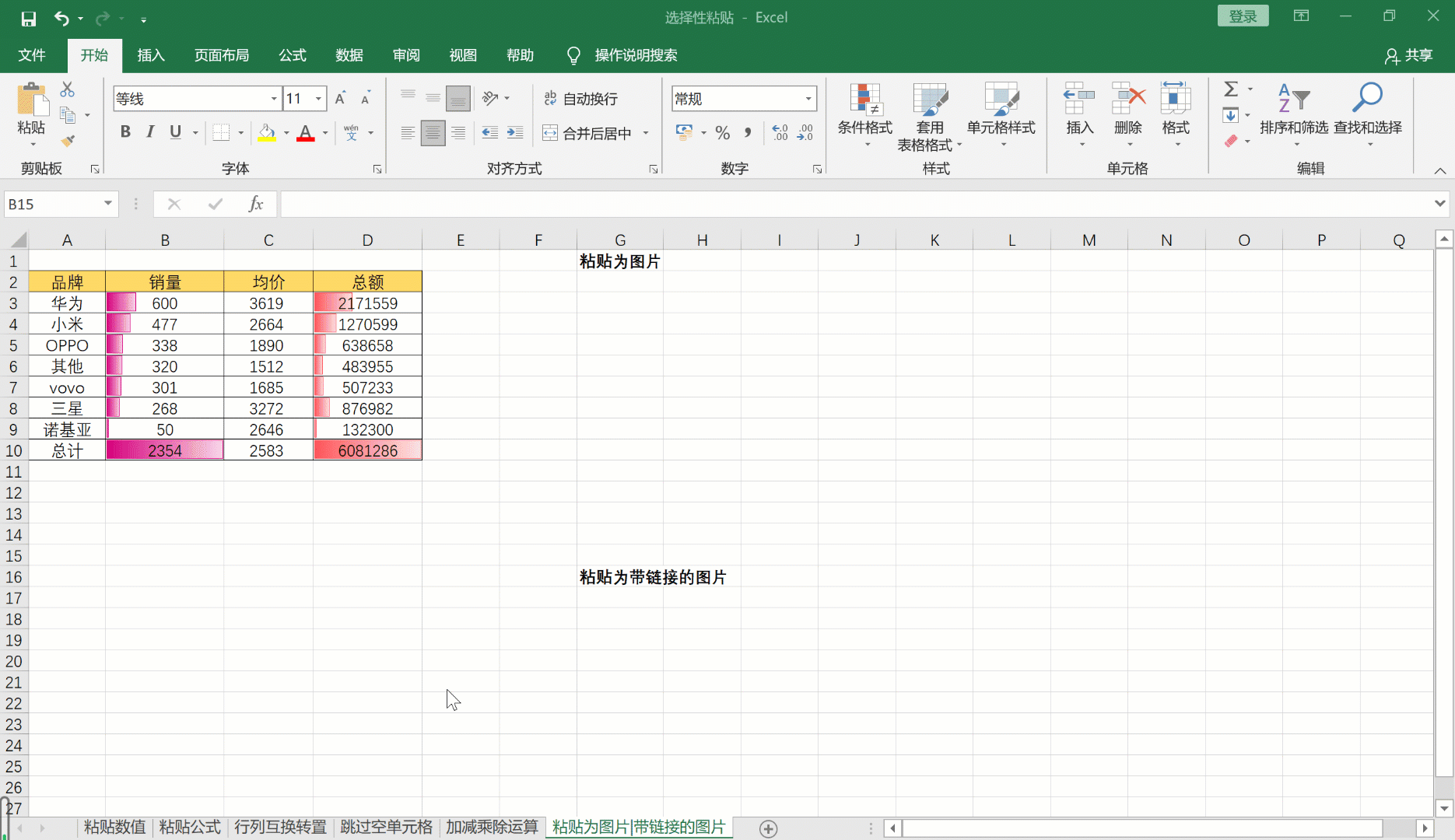Open Find and Select (查找和选择)
The image size is (1455, 840).
[1368, 114]
